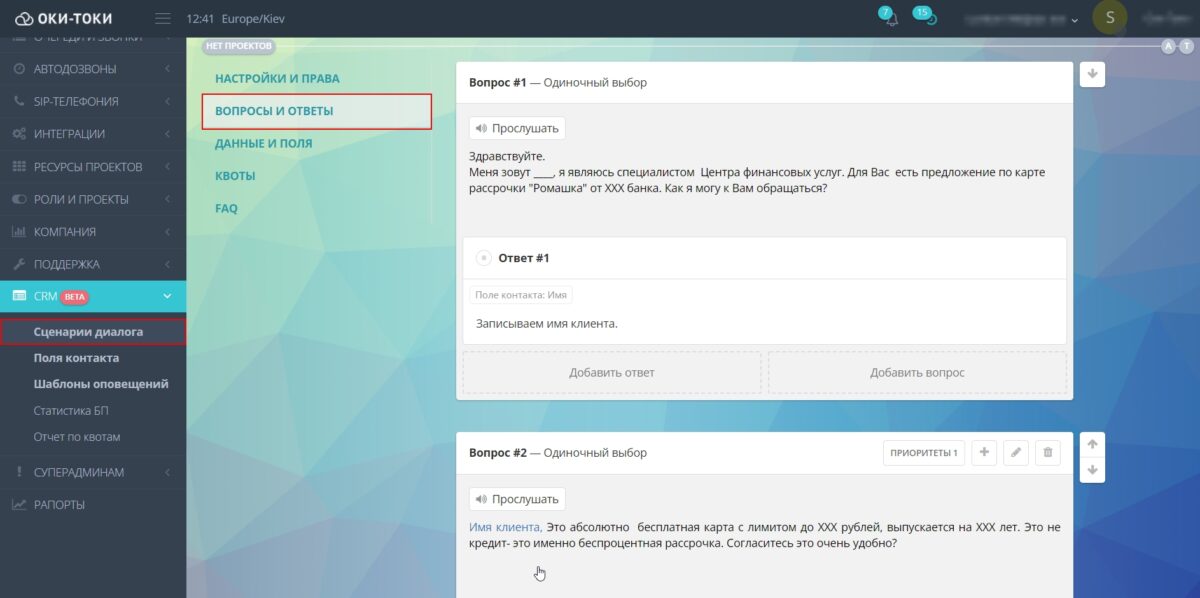The width and height of the screenshot is (1200, 598).
Task: Click the Вопрос #1 — Одиночный выбор heading
Action: (x=558, y=82)
